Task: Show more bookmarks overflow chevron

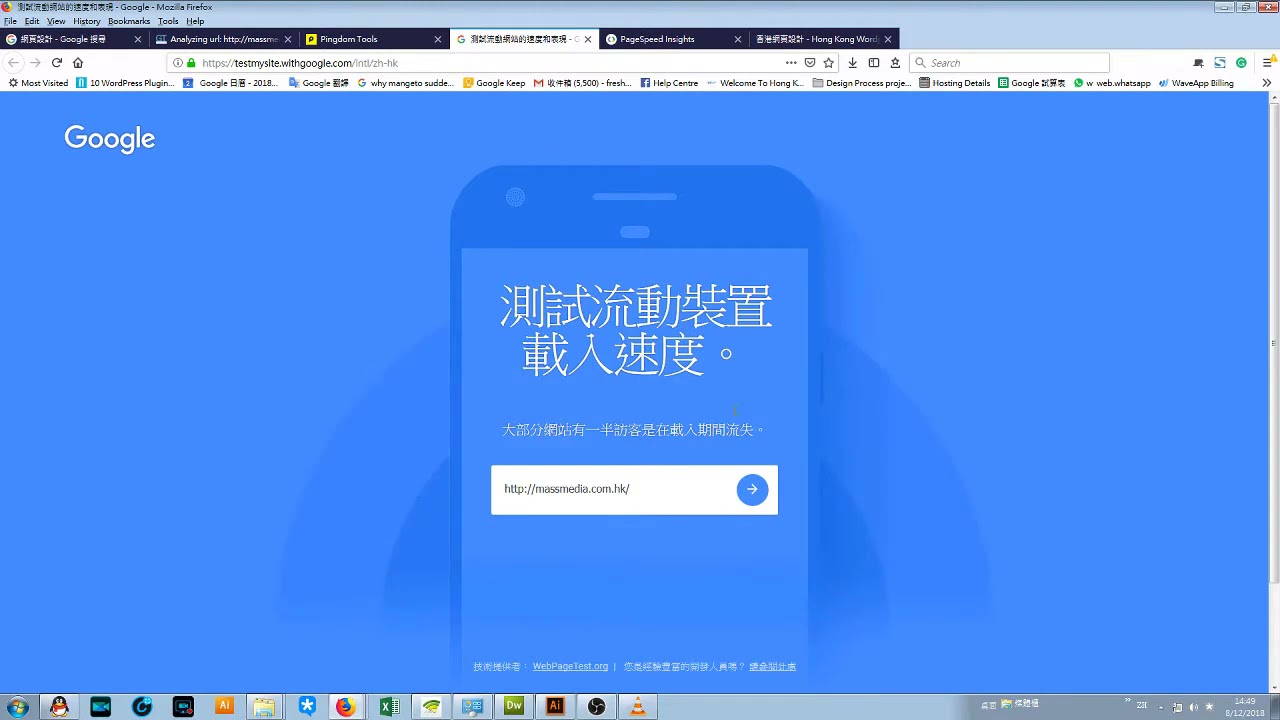Action: 1267,83
